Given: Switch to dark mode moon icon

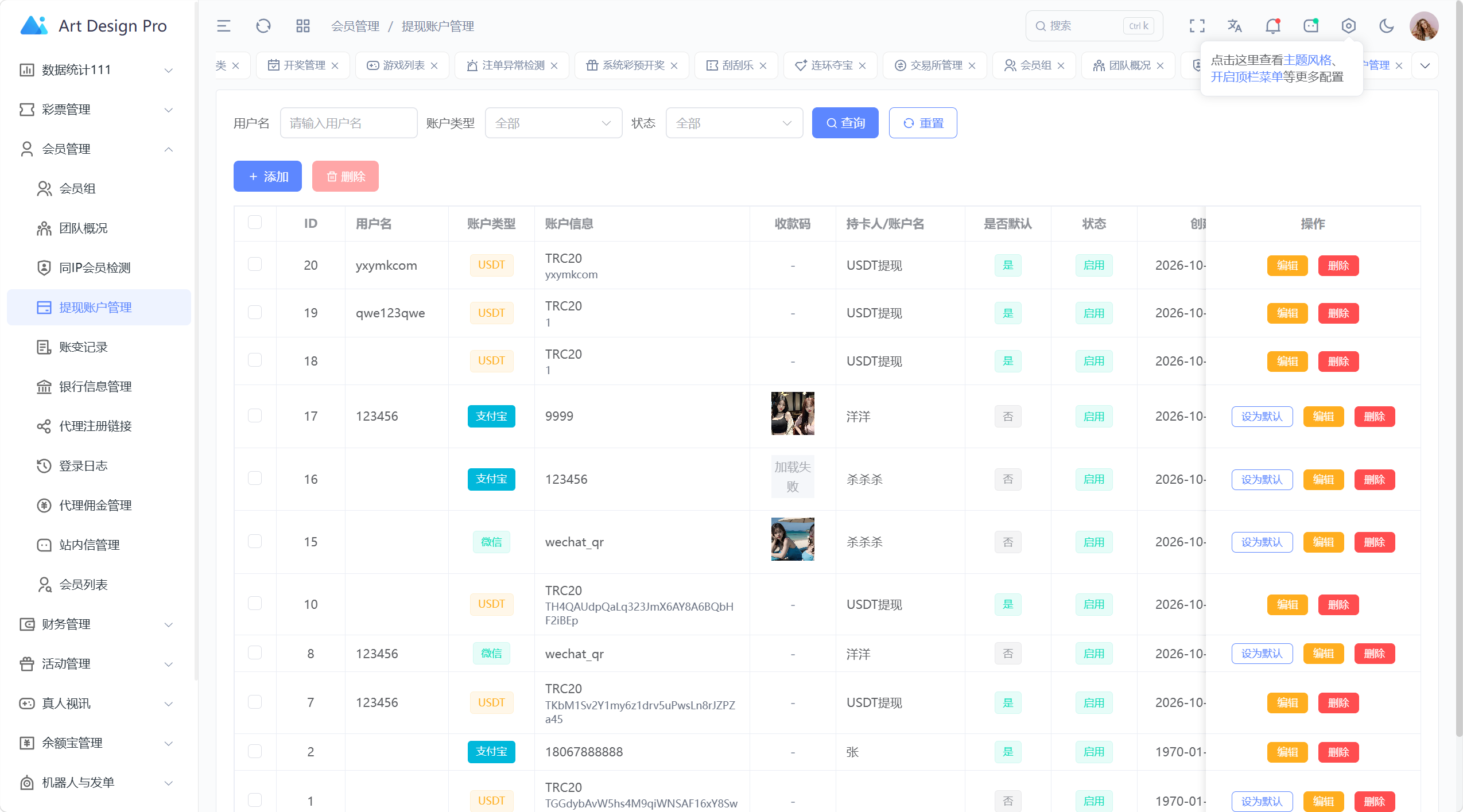Looking at the screenshot, I should tap(1386, 26).
